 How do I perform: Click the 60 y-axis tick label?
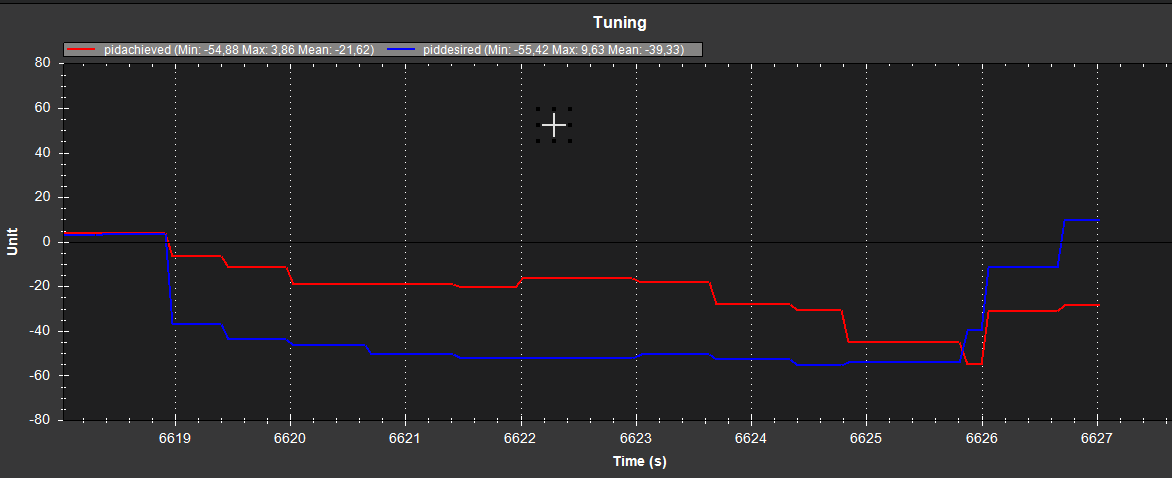click(43, 108)
